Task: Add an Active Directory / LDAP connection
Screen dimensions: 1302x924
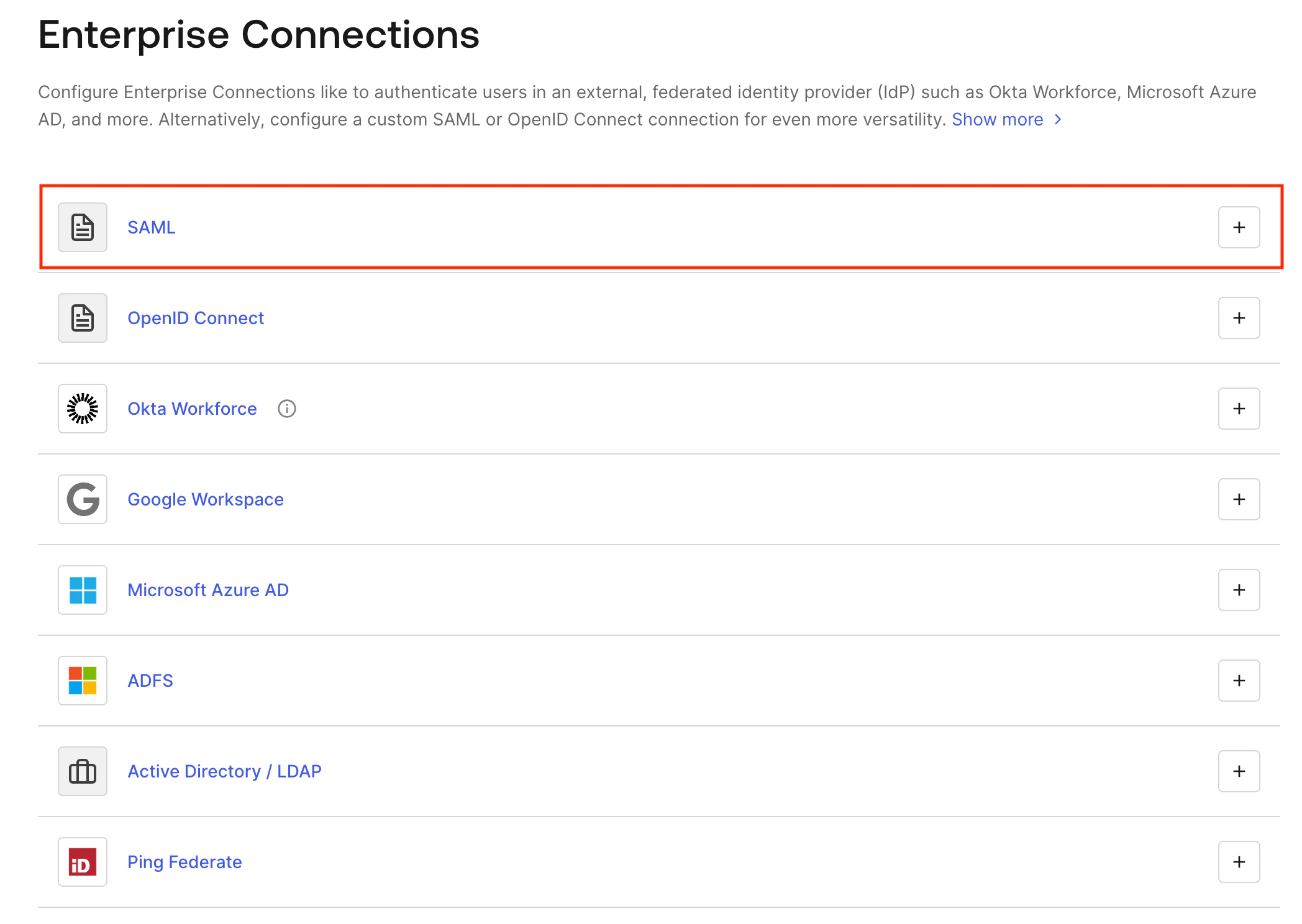Action: coord(1239,771)
